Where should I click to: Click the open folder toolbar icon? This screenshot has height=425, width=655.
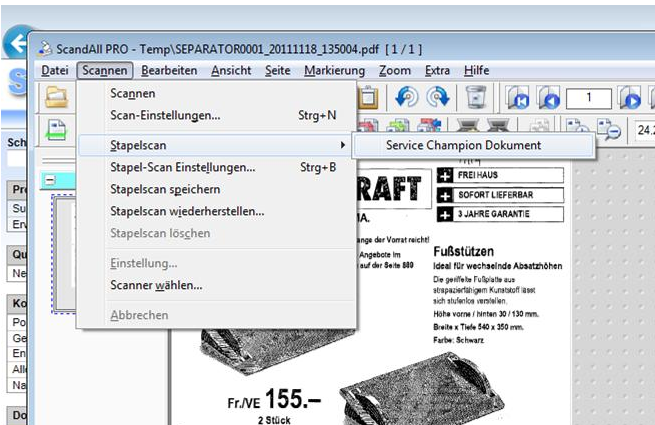point(56,97)
